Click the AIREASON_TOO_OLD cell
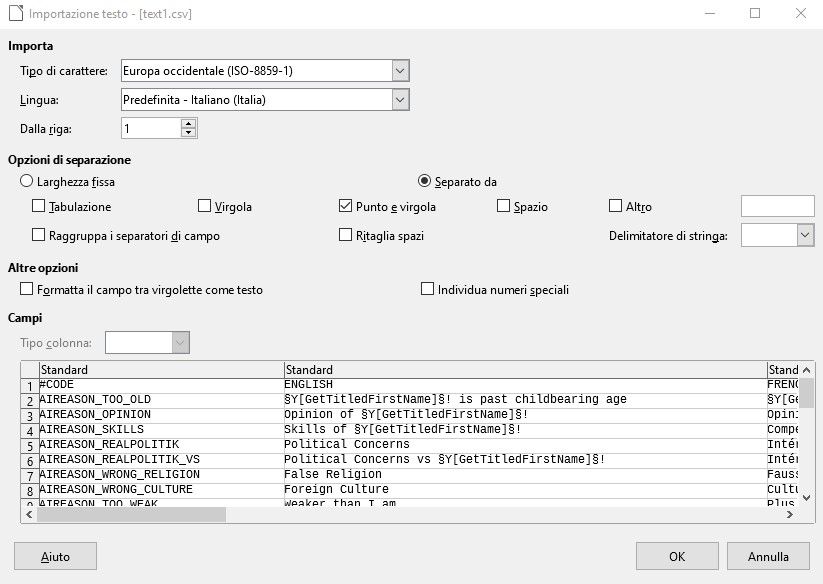The image size is (823, 584). pyautogui.click(x=162, y=399)
